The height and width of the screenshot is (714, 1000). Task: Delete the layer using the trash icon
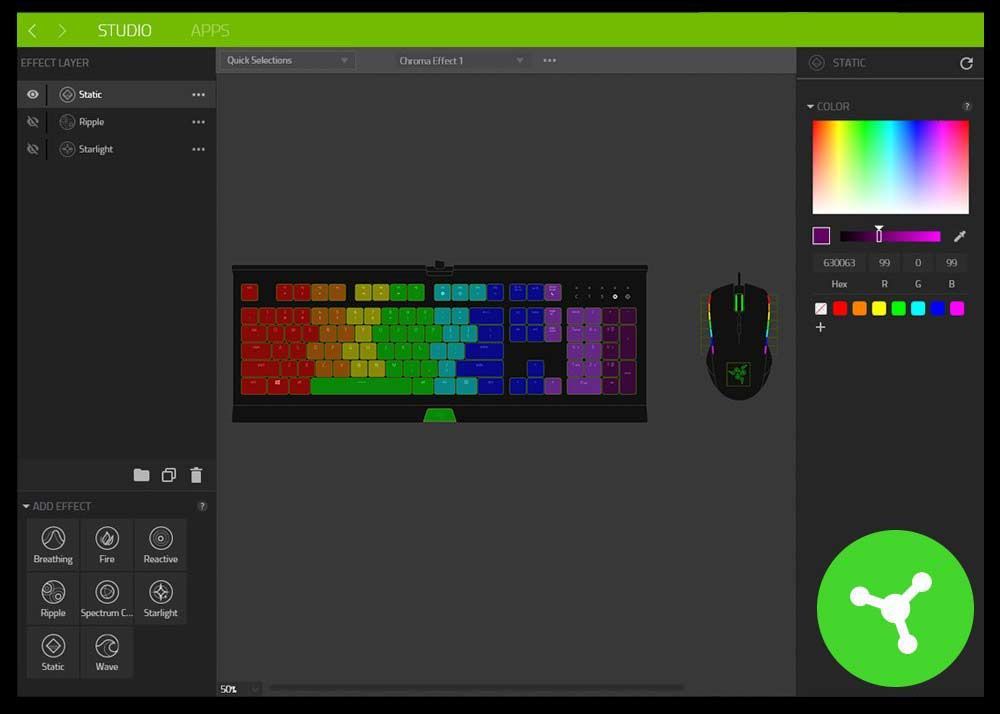[x=197, y=475]
